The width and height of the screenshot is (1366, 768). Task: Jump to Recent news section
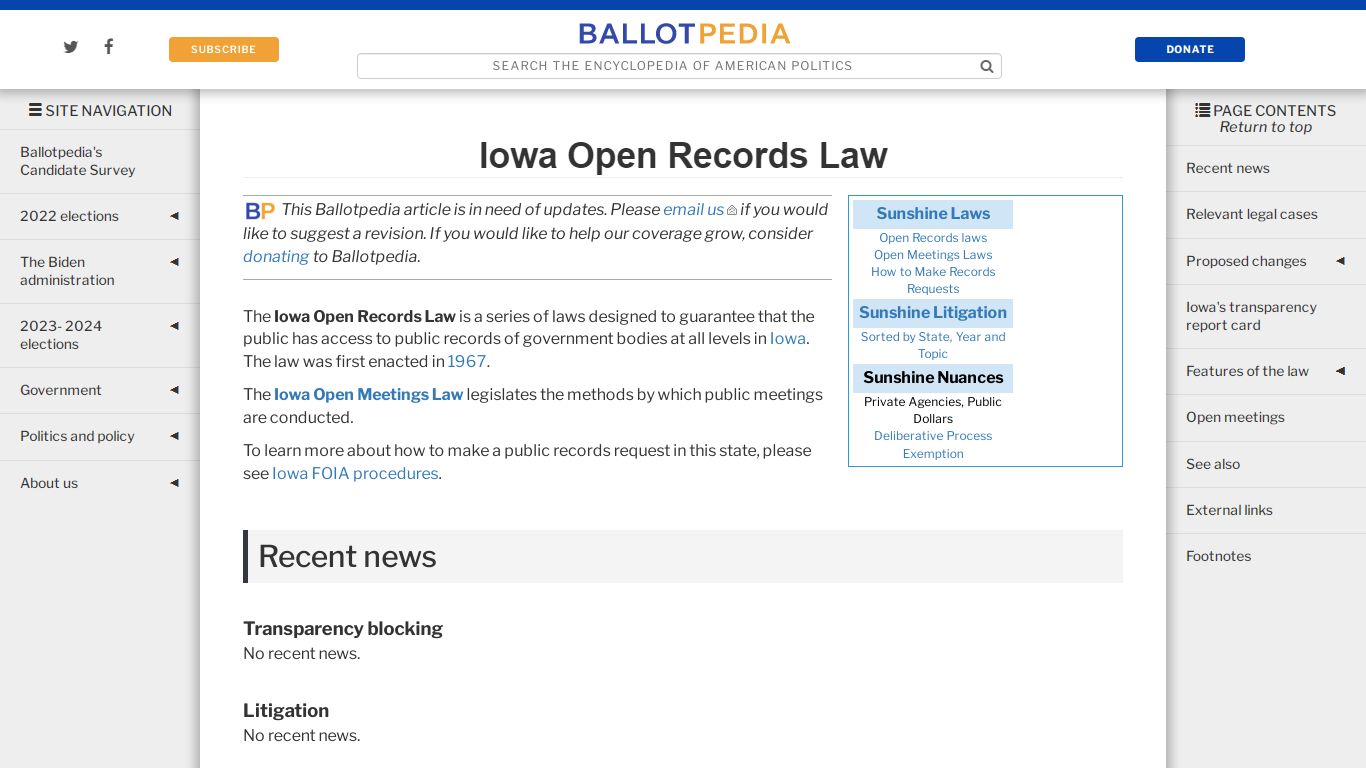(1228, 168)
